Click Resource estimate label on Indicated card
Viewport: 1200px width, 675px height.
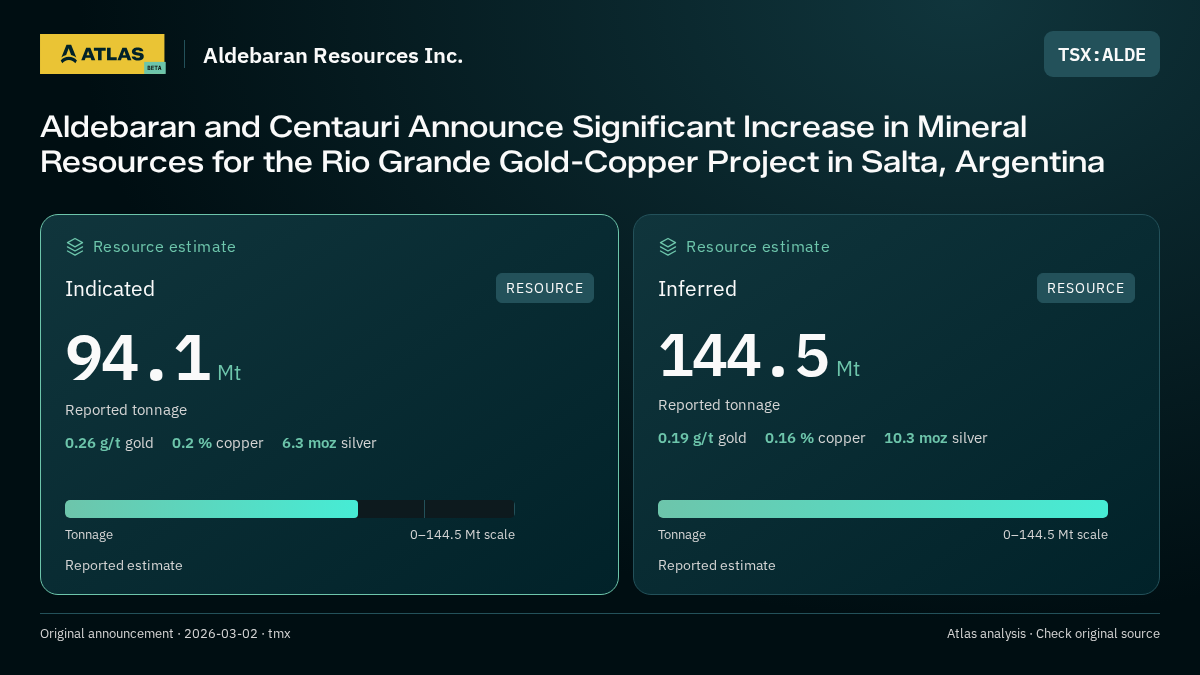pos(164,247)
